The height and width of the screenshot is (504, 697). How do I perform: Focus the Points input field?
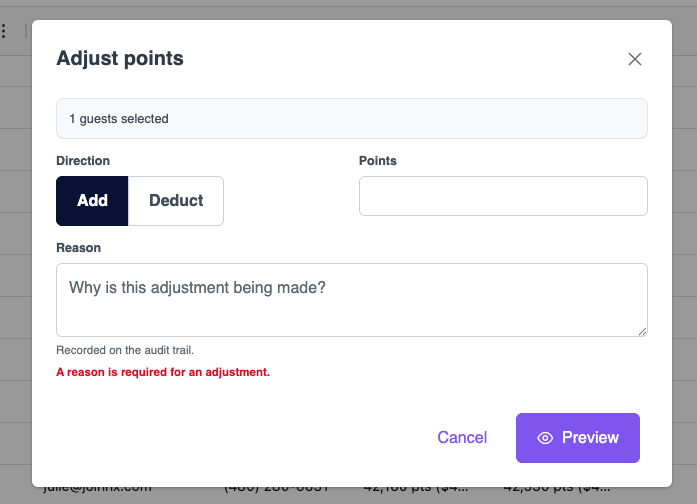503,196
